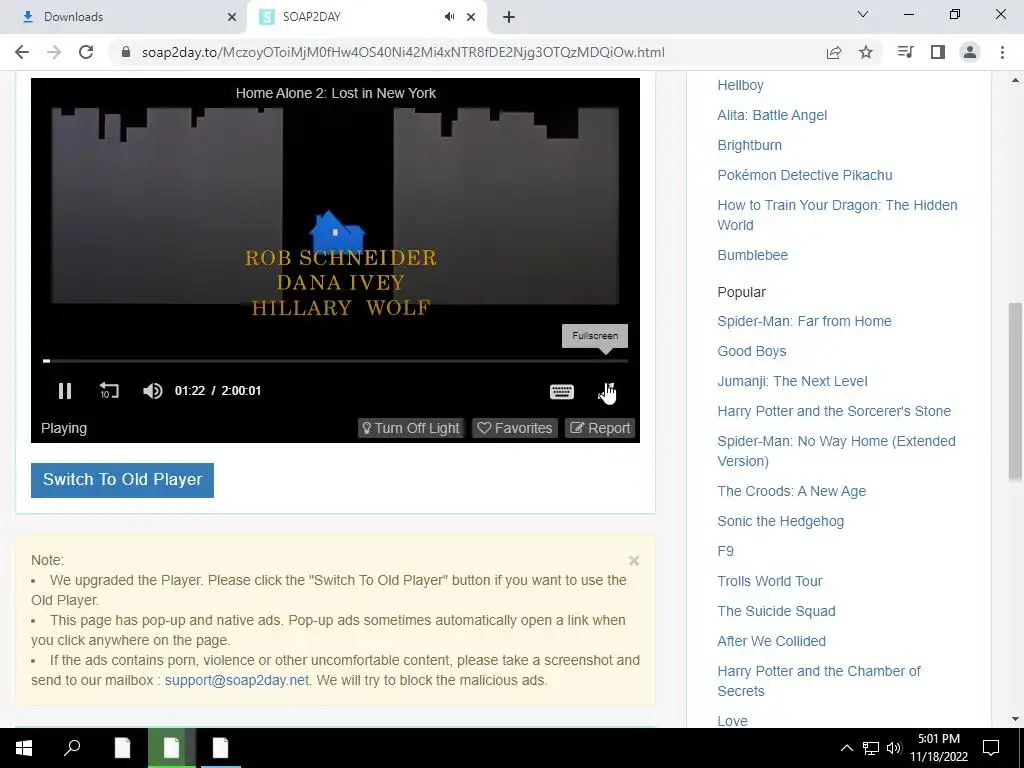Open the taskbar clock and date
Viewport: 1024px width, 768px height.
(x=939, y=748)
